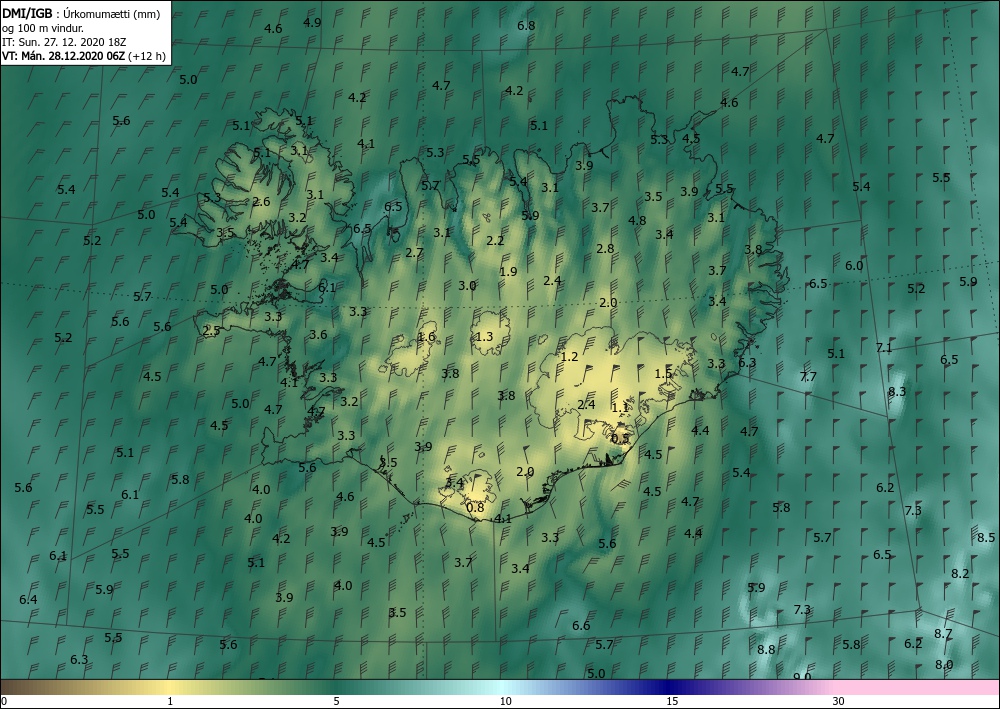Click the map value '6.4' at left edge
The image size is (1000, 709).
[x=28, y=599]
